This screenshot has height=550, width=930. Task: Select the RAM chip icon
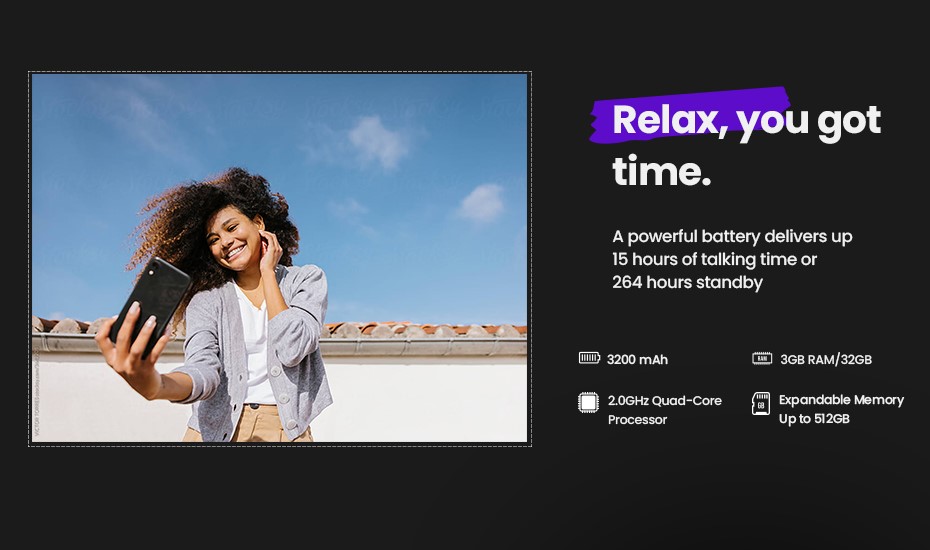point(762,358)
